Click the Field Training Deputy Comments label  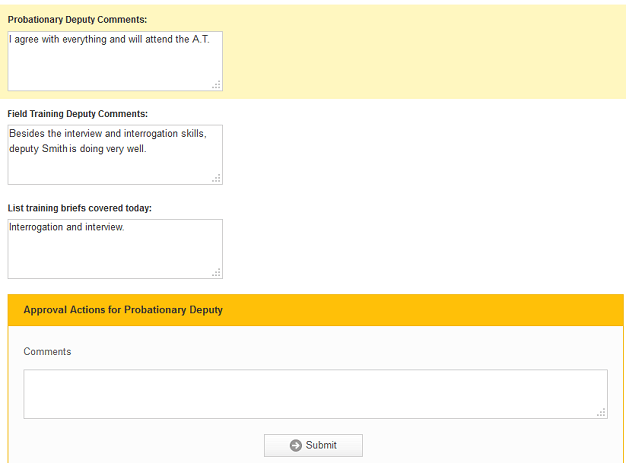[77, 114]
